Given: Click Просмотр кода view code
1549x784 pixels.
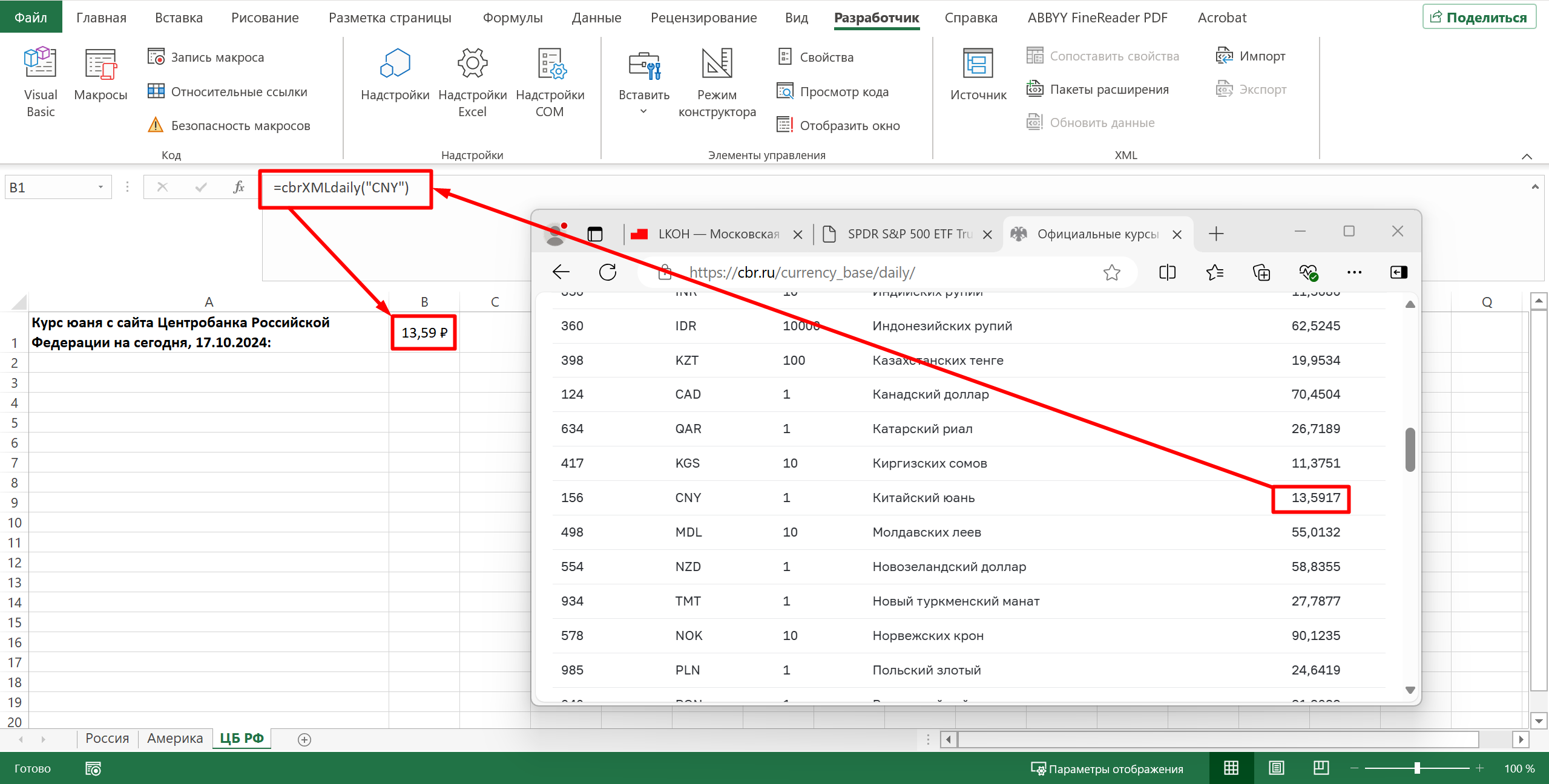Looking at the screenshot, I should (x=833, y=92).
